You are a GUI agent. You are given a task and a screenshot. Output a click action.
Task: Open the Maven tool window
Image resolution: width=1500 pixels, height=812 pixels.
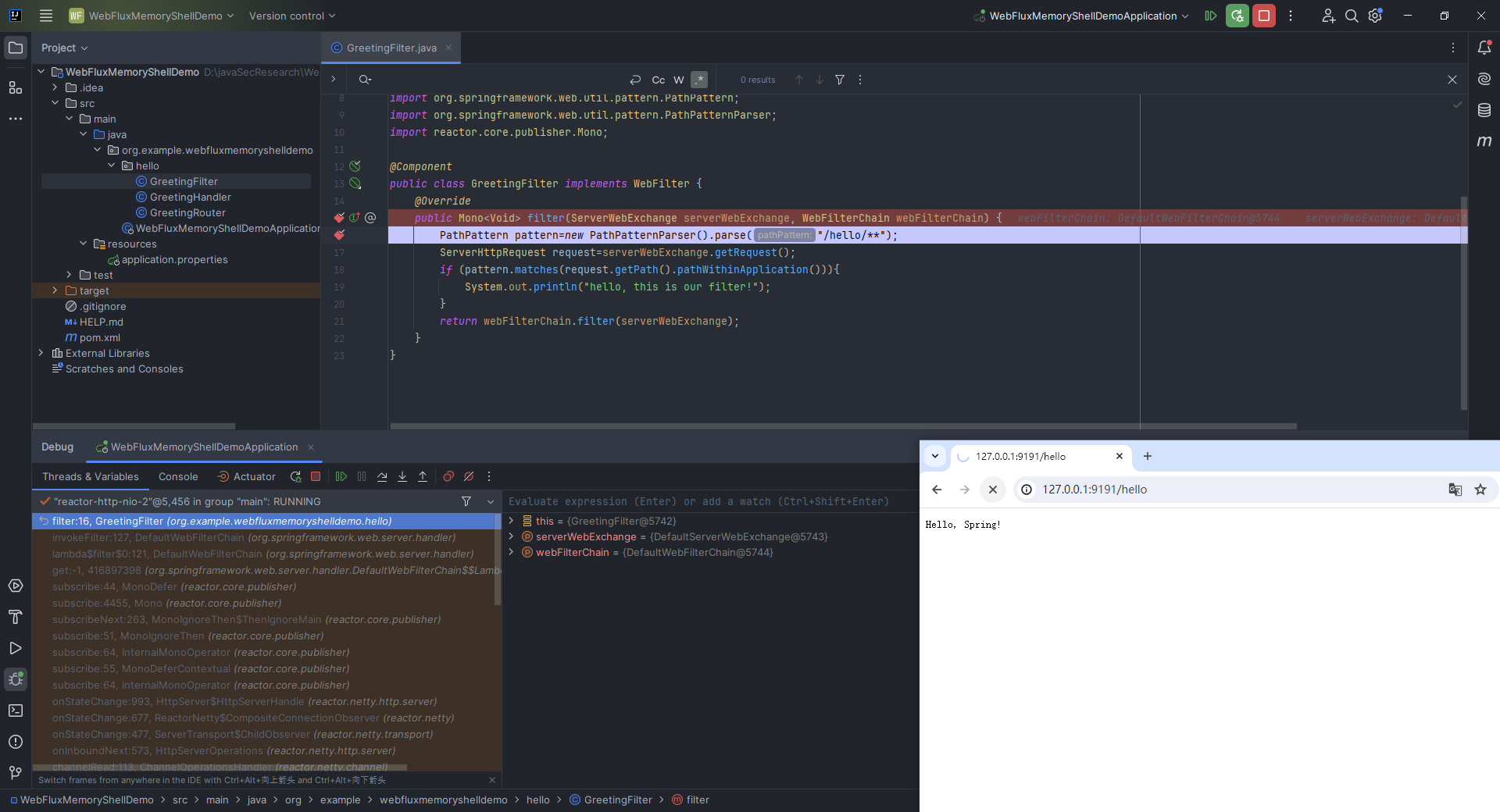[x=1484, y=141]
